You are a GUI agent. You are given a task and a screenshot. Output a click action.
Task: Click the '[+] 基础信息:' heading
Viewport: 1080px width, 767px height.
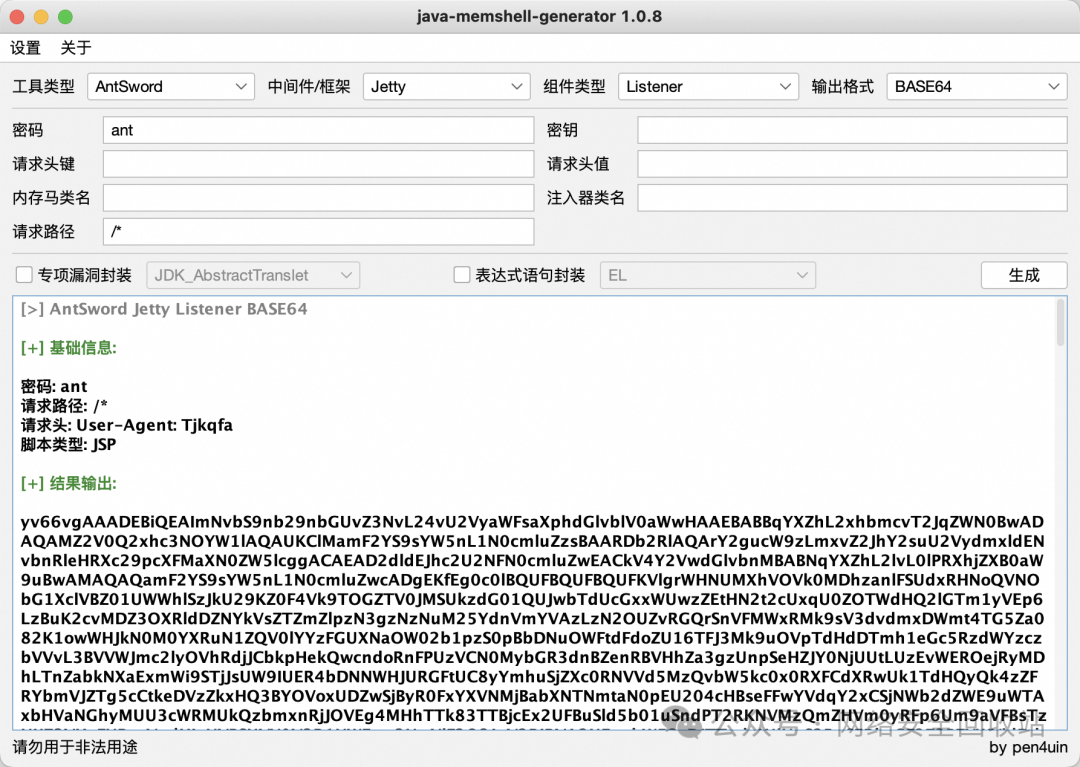pos(68,348)
